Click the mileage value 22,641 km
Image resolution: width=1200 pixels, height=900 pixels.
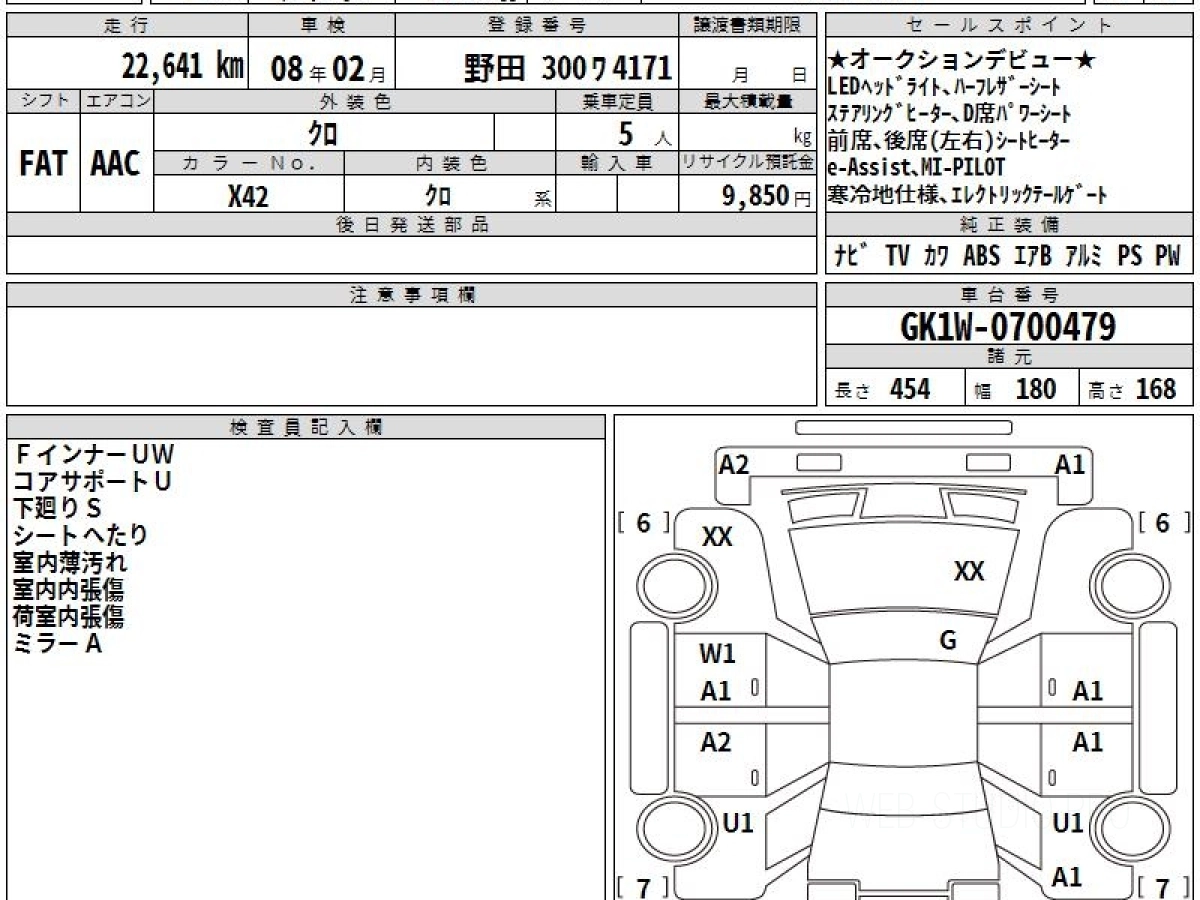tap(183, 67)
